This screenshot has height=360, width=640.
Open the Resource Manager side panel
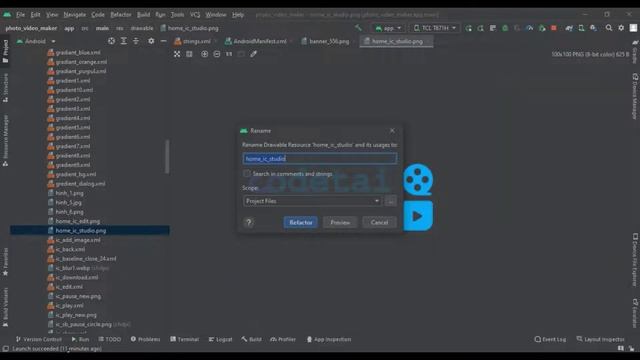pyautogui.click(x=5, y=140)
